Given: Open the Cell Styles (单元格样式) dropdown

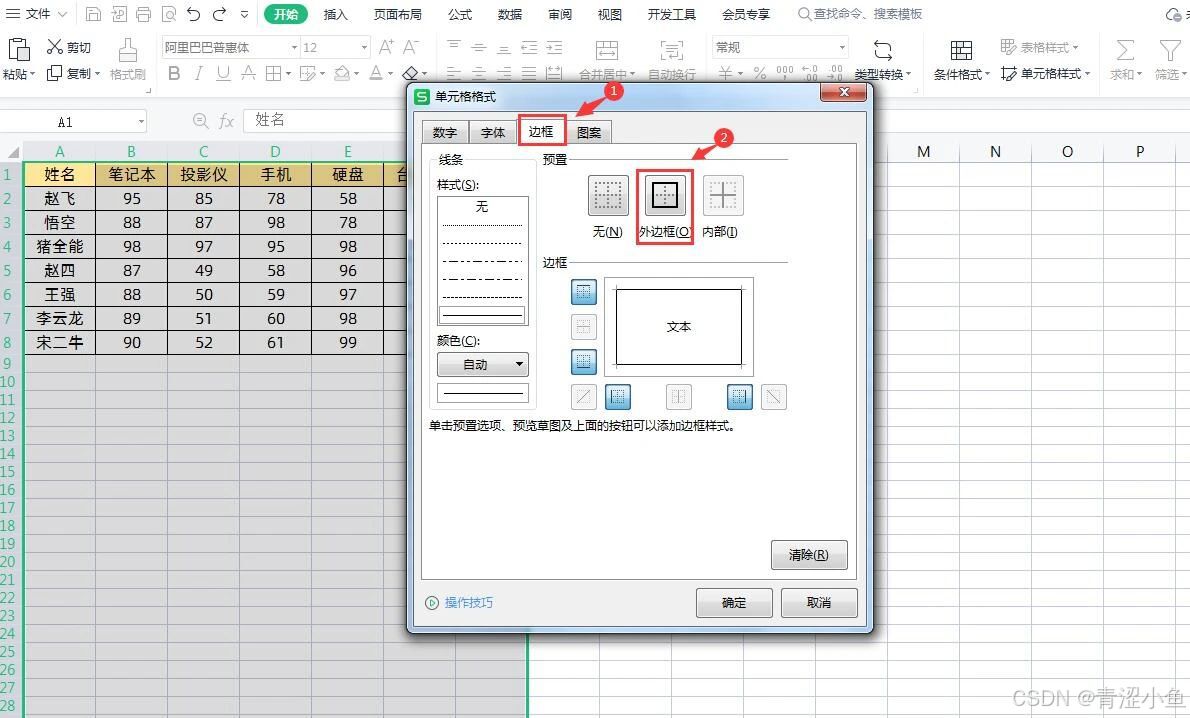Looking at the screenshot, I should [1046, 74].
